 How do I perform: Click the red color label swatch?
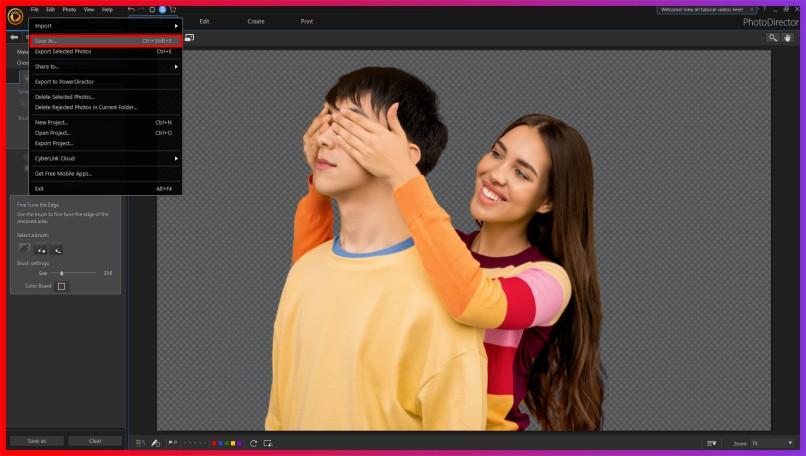click(214, 442)
